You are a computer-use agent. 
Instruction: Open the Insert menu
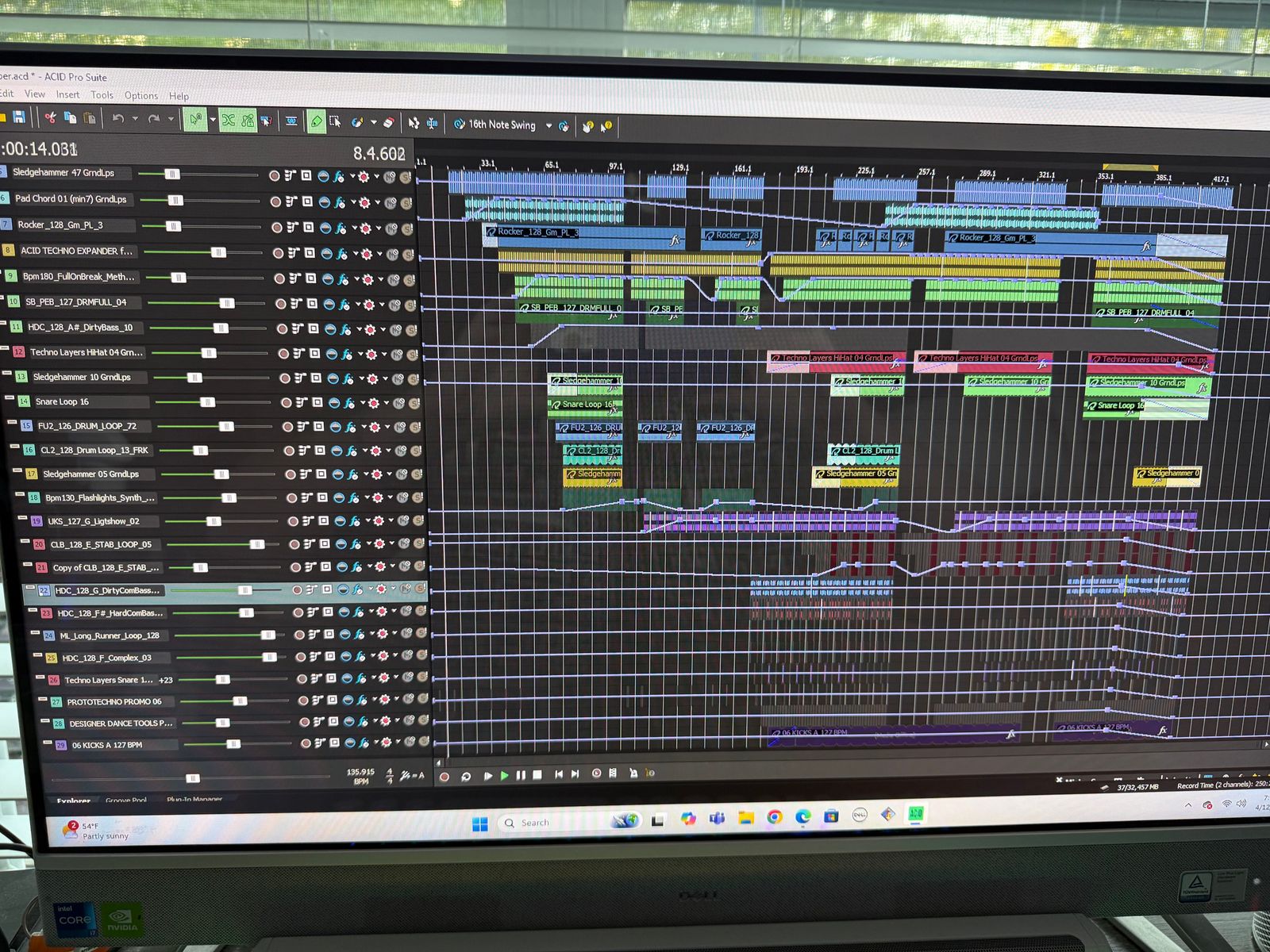click(67, 94)
